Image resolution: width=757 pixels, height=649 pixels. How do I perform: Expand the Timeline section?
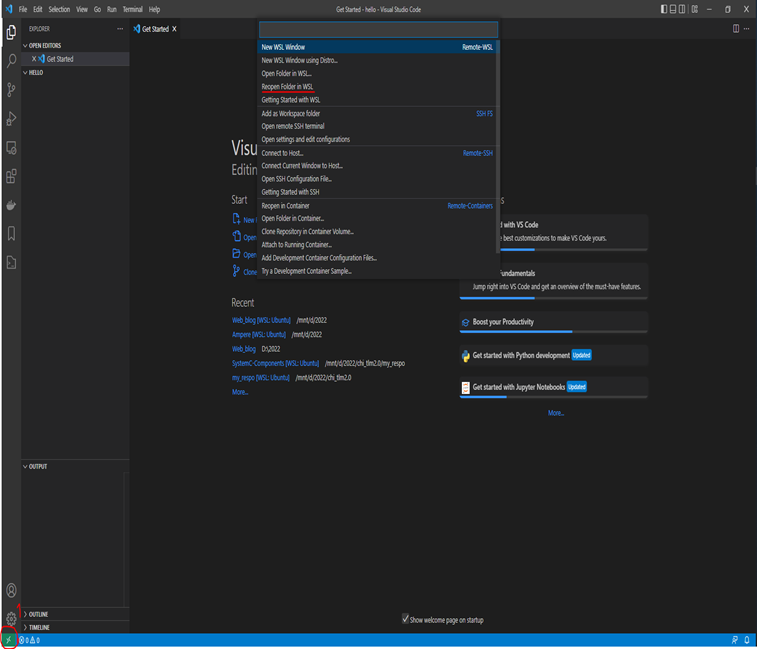coord(37,627)
